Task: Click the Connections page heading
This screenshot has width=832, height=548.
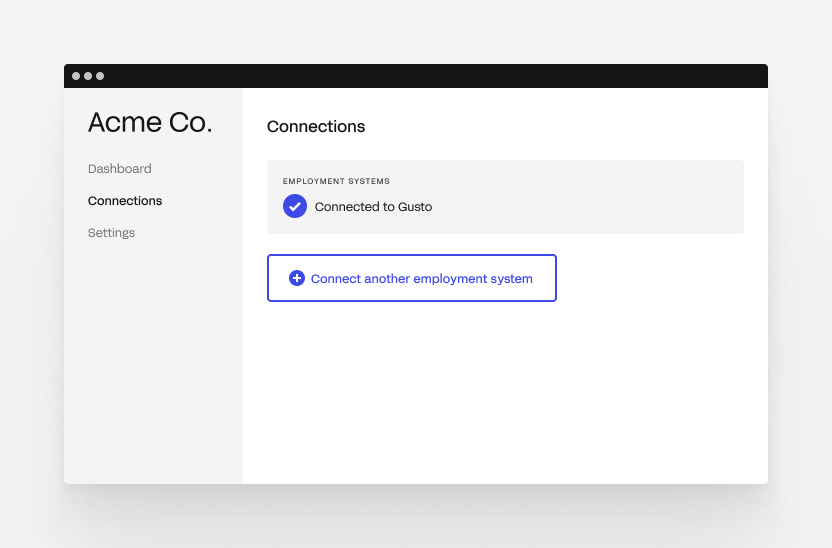Action: 316,127
